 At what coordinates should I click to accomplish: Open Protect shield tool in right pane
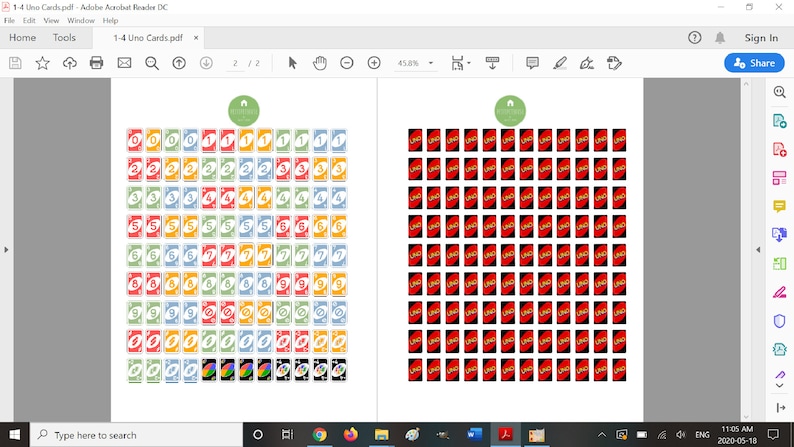click(779, 321)
